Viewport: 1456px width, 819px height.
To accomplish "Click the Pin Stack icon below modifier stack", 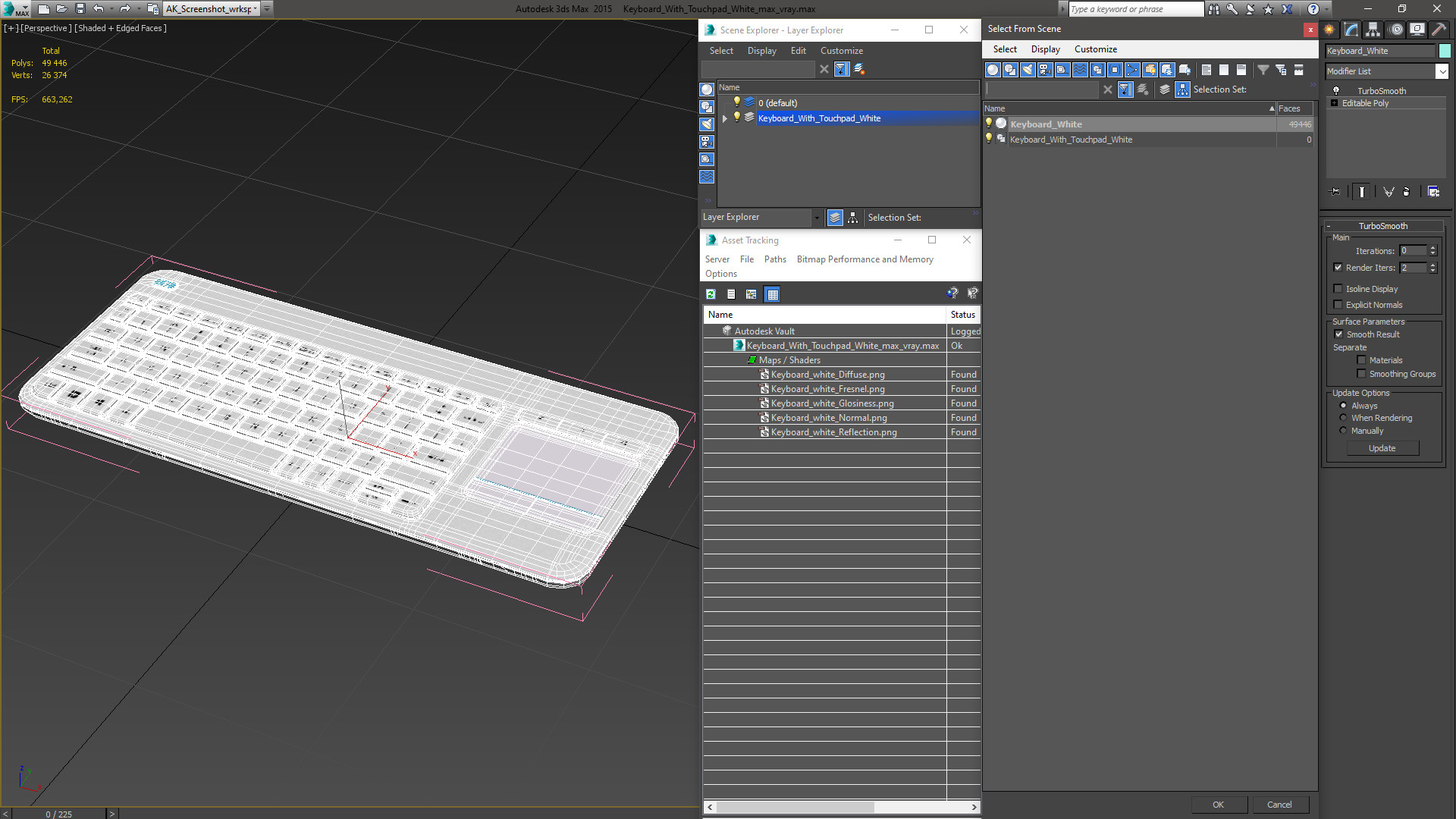I will [1335, 192].
